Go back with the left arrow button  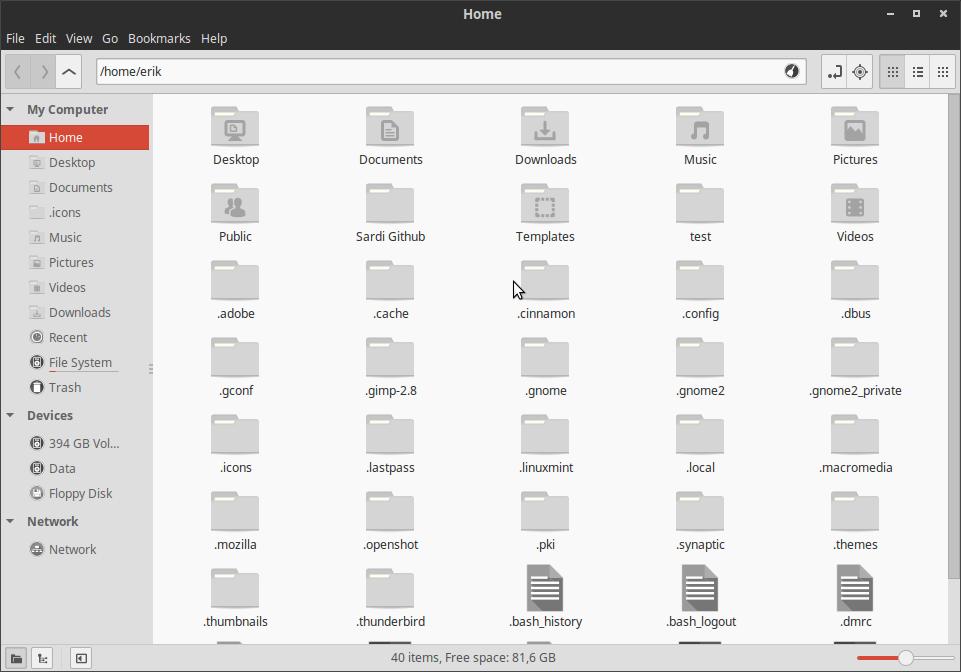tap(18, 72)
